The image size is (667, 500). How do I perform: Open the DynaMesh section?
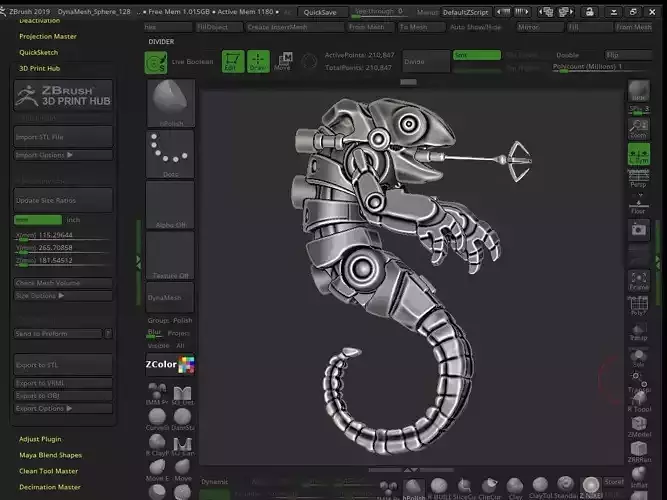(x=170, y=297)
